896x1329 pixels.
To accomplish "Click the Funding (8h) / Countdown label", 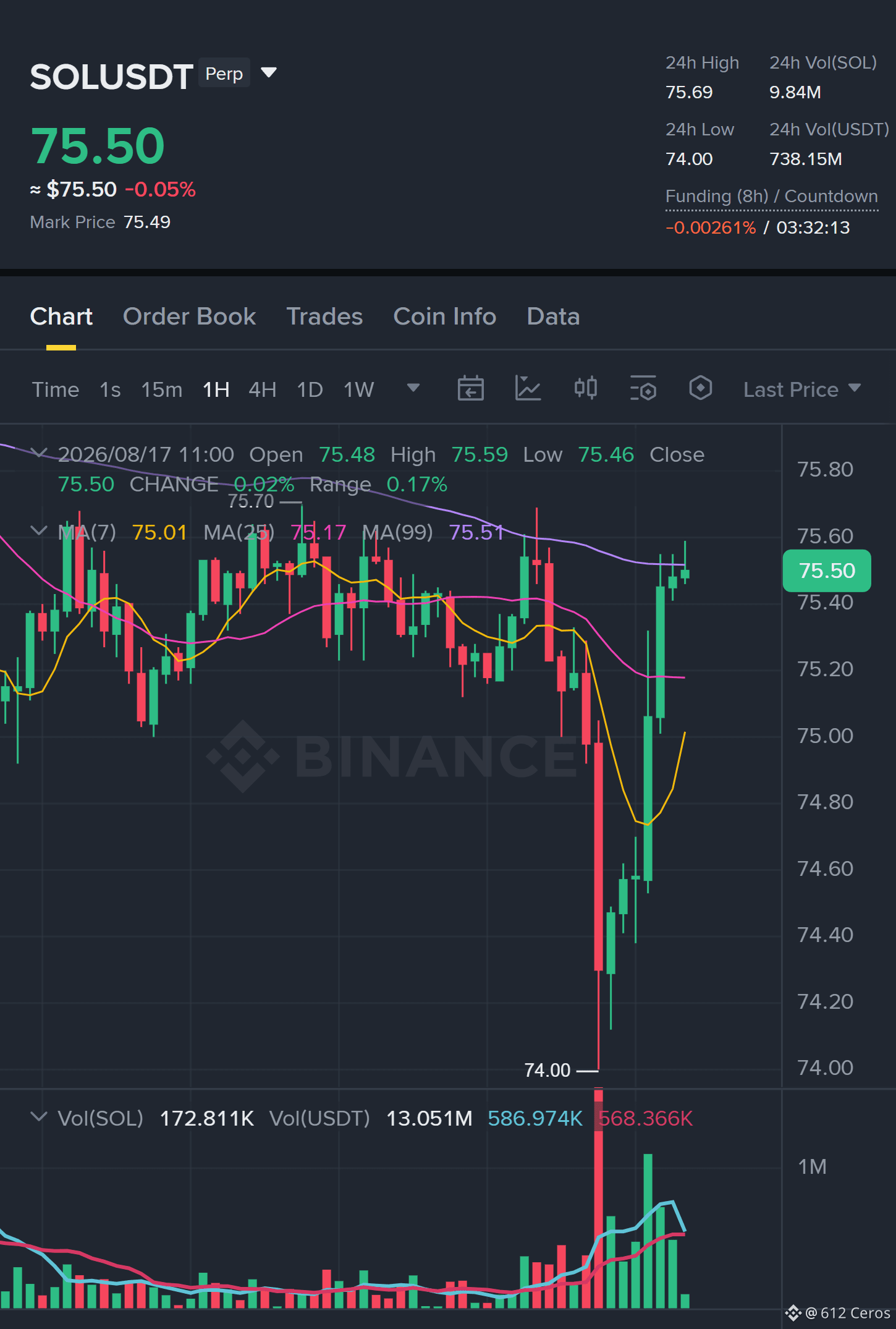I will pyautogui.click(x=772, y=197).
